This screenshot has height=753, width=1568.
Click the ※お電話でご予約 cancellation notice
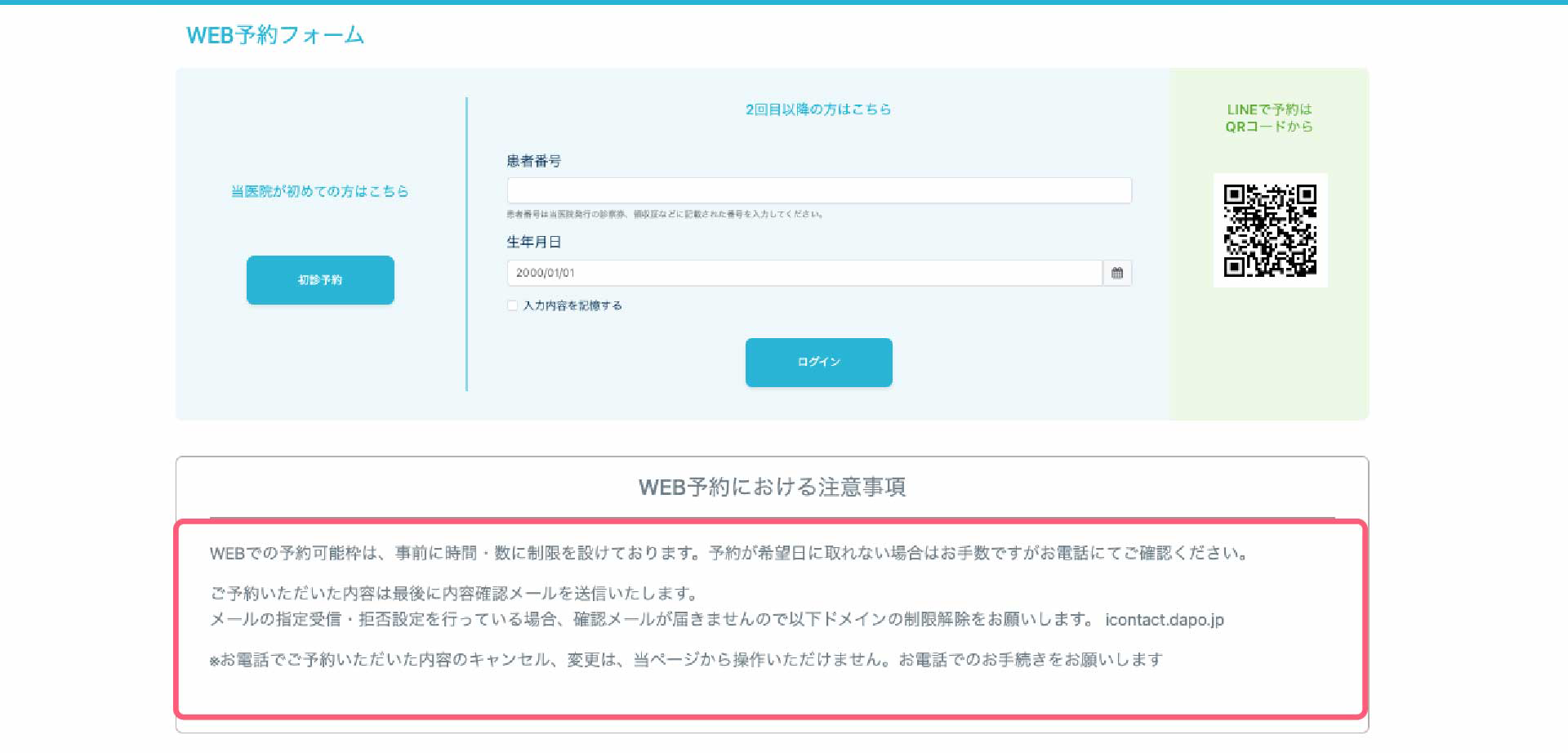(x=686, y=659)
